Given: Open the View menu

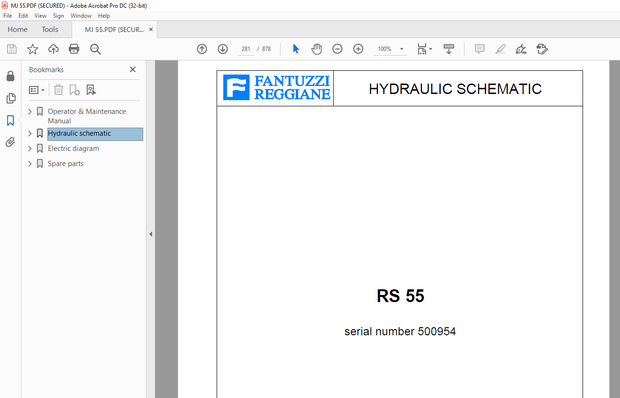Looking at the screenshot, I should 40,16.
